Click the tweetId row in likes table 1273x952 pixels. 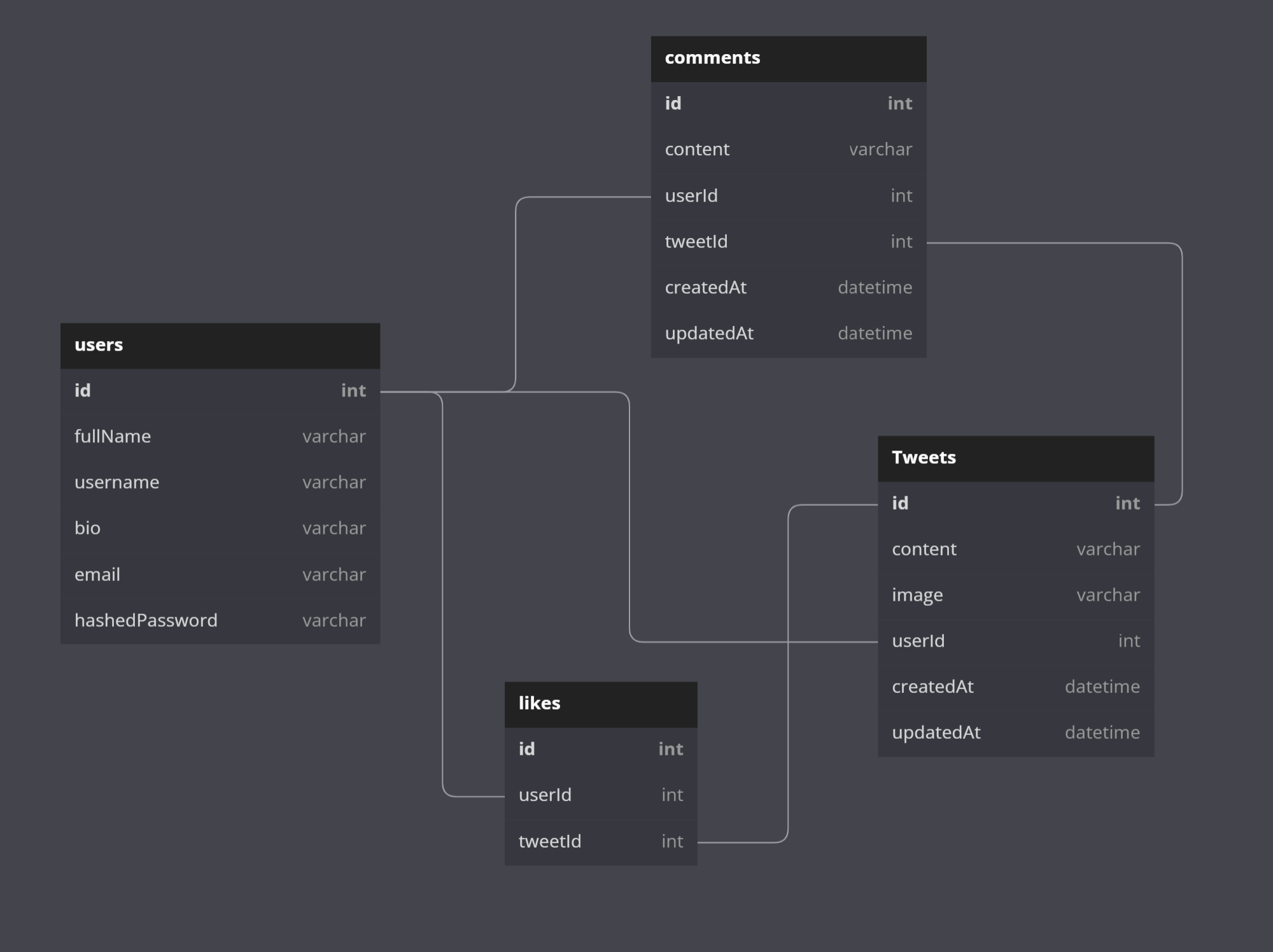coord(601,842)
